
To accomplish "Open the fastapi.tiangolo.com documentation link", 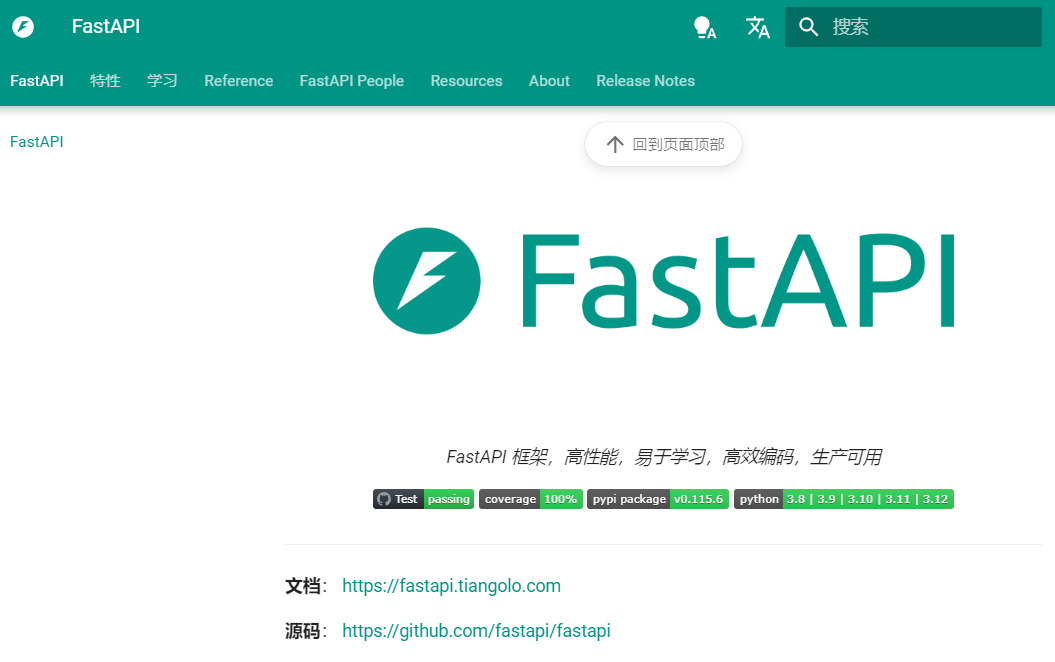I will coord(451,586).
